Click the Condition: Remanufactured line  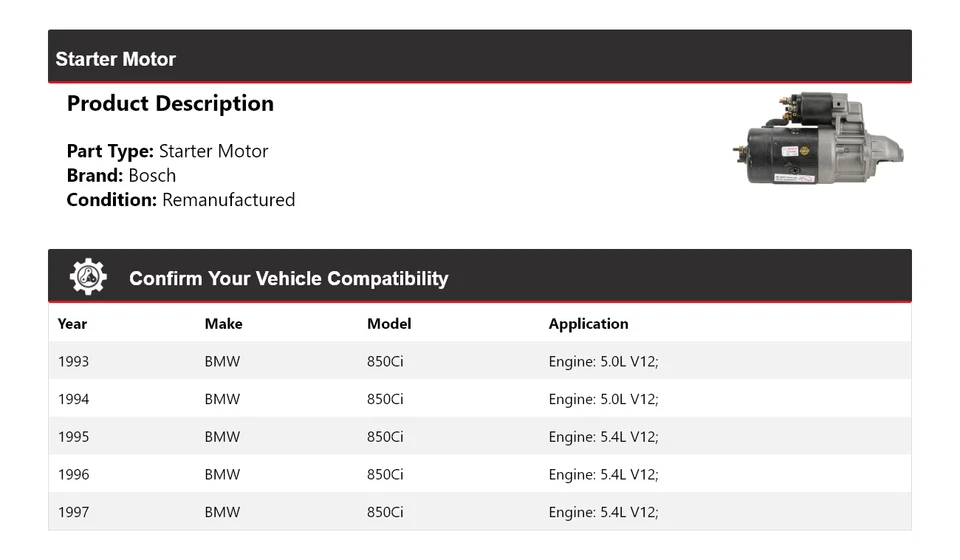tap(181, 199)
